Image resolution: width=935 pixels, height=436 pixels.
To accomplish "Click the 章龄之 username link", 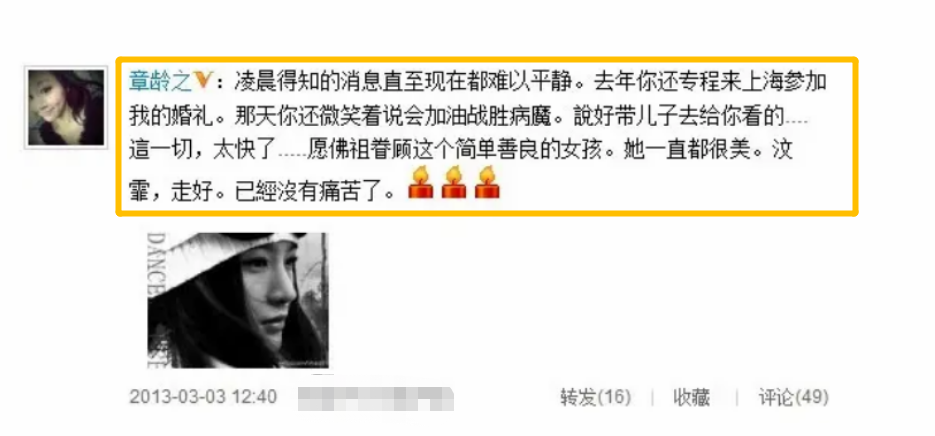I will [x=160, y=81].
